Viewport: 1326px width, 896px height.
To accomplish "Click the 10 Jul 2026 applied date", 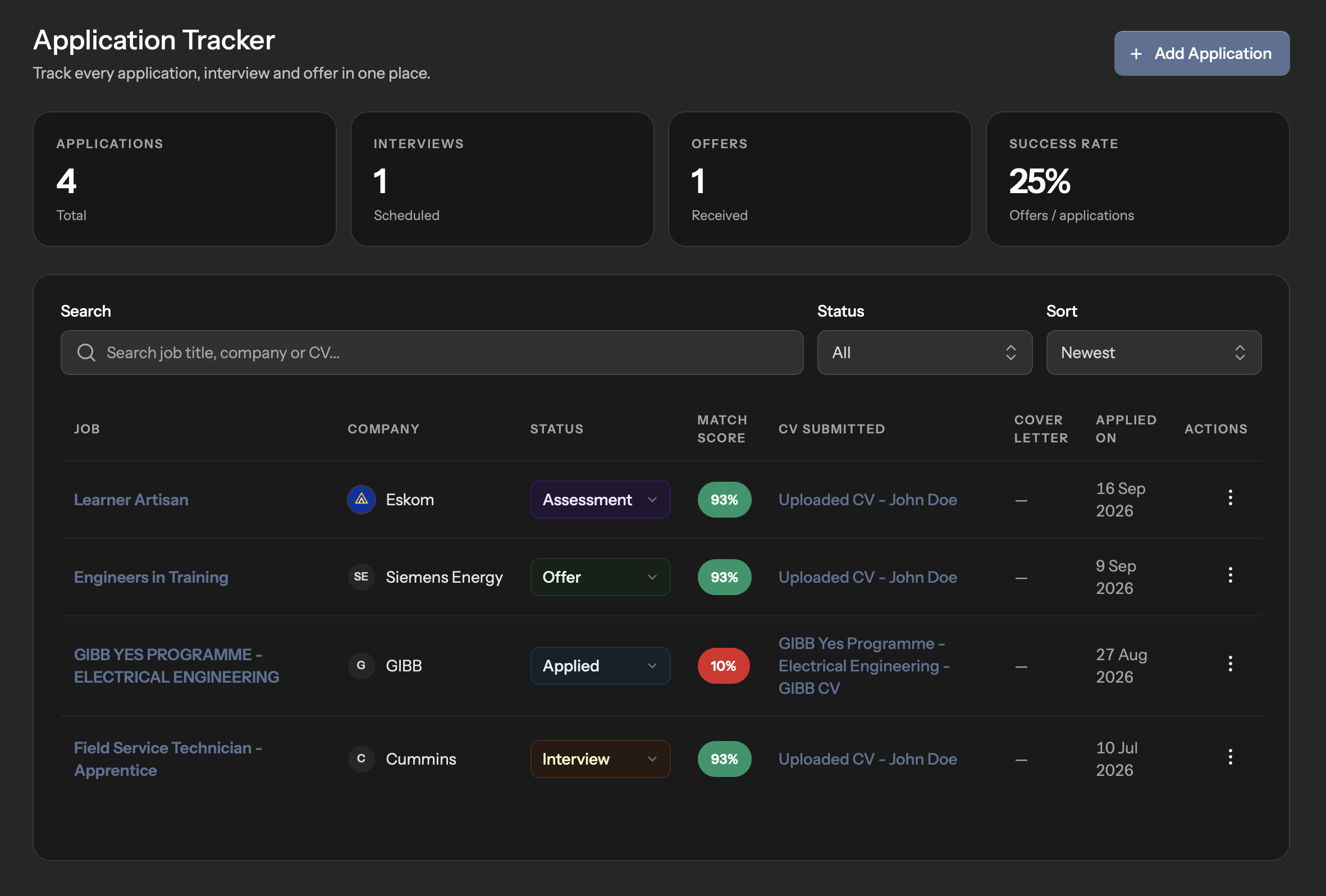I will tap(1117, 759).
